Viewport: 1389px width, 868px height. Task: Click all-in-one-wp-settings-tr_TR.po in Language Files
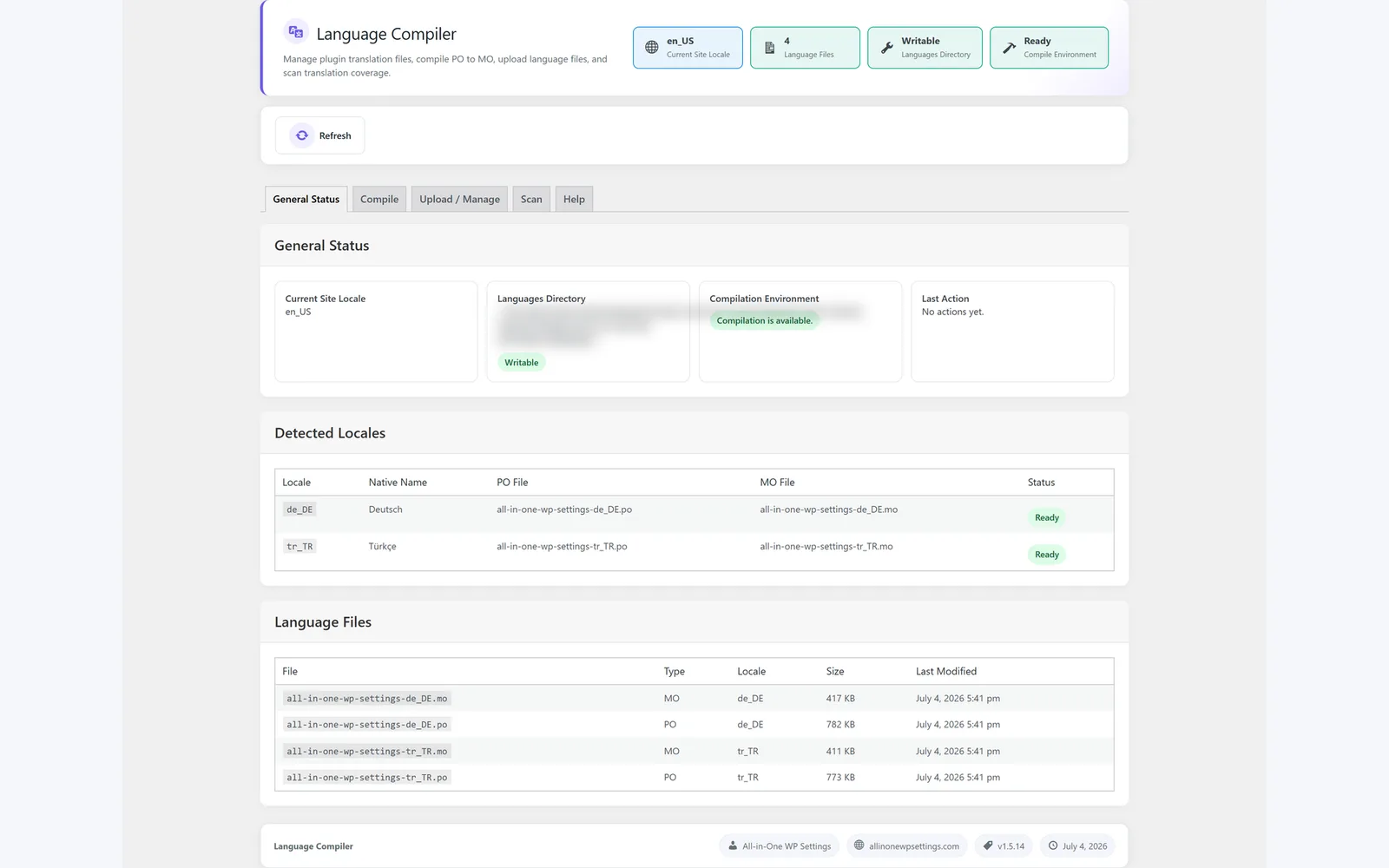pyautogui.click(x=367, y=778)
